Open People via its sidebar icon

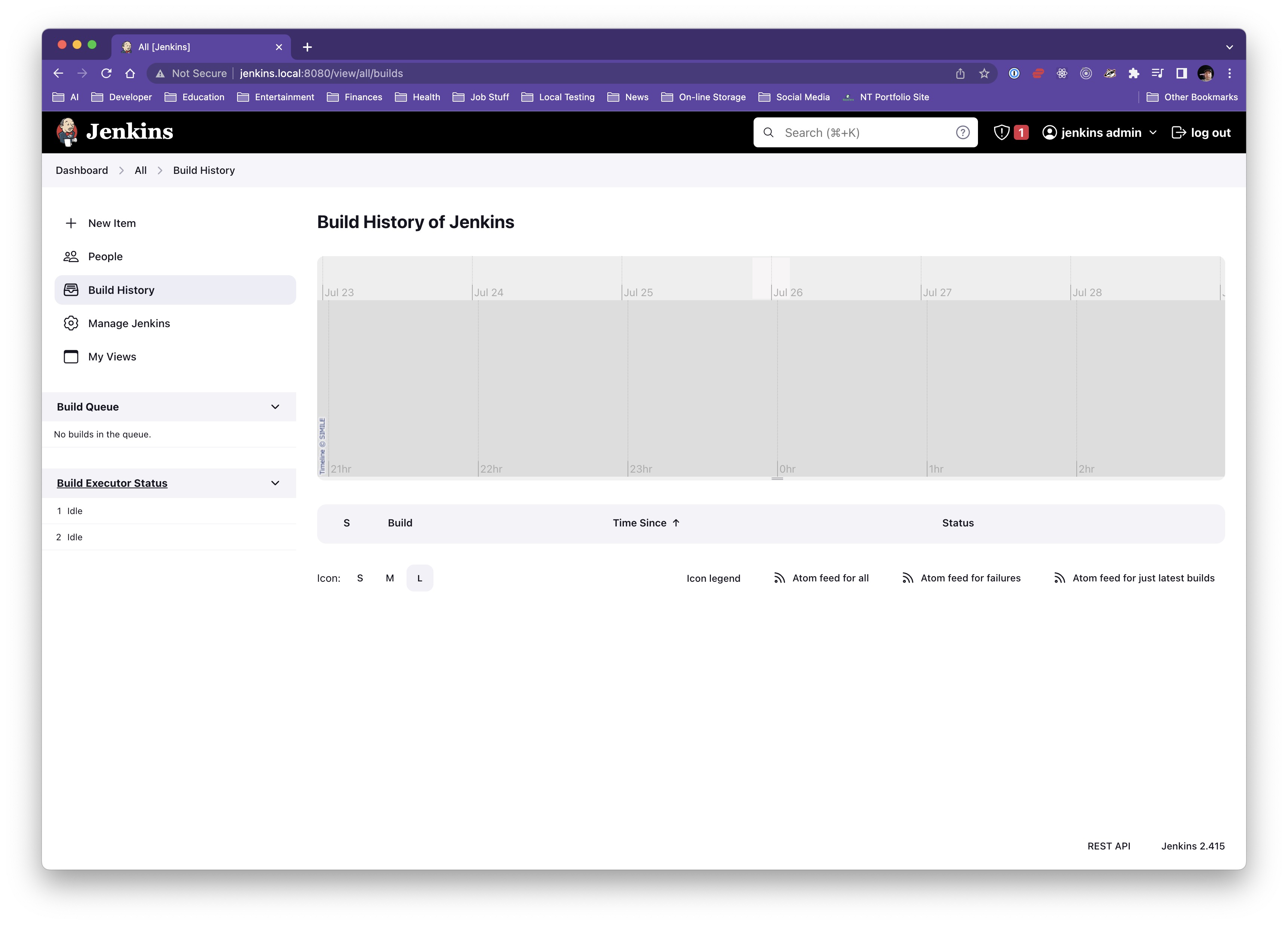71,256
